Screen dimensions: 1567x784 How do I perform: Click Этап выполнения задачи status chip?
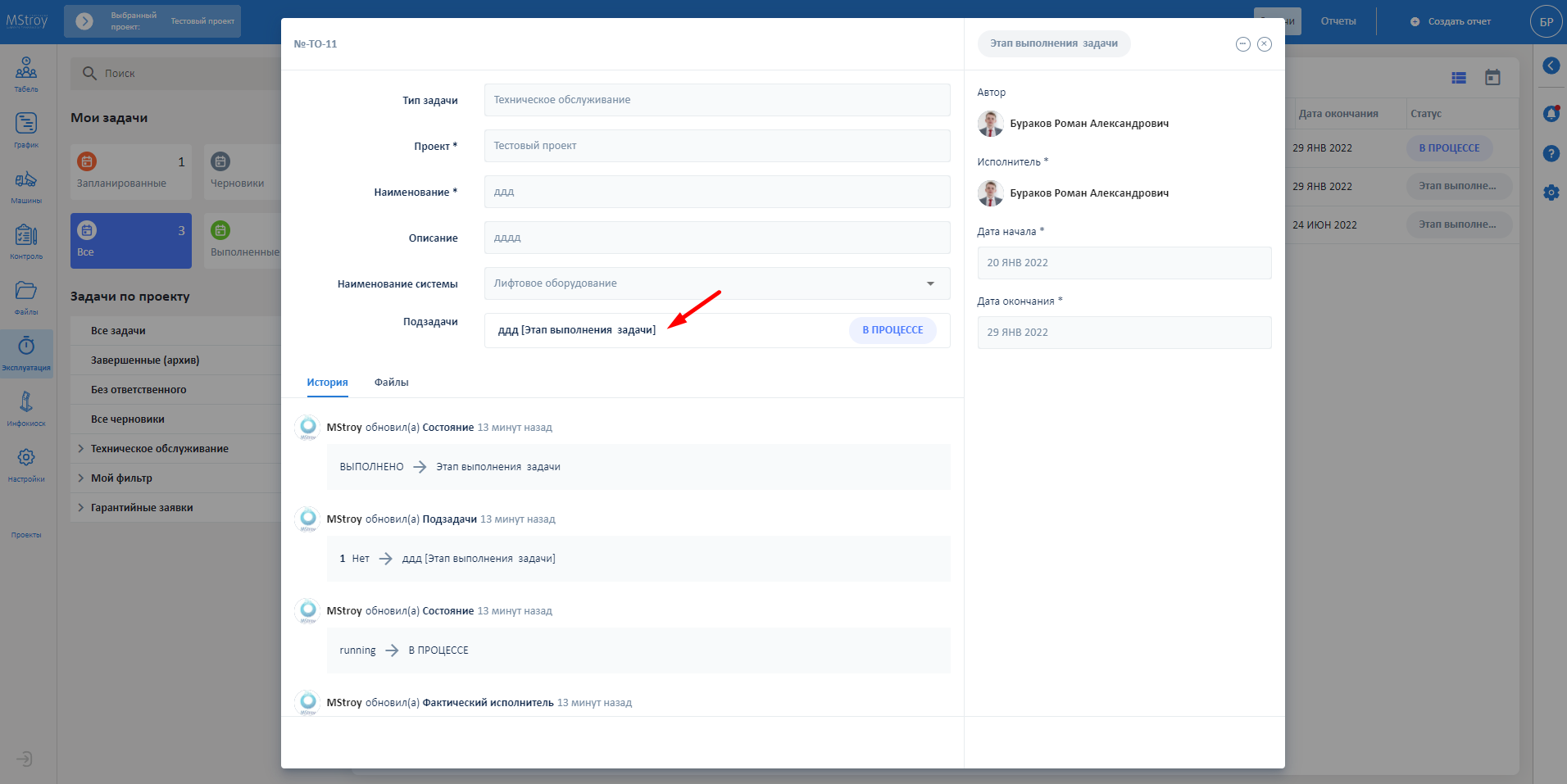point(1054,43)
